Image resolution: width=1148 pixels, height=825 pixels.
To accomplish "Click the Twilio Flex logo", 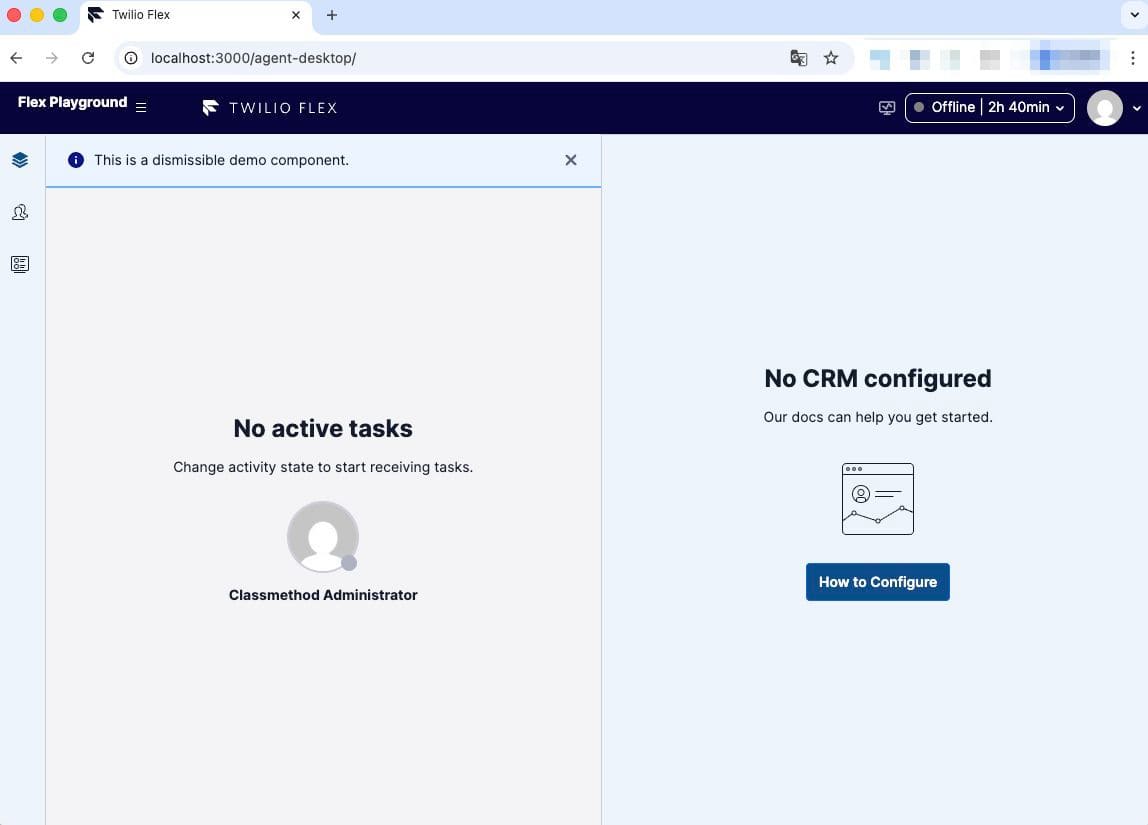I will (269, 108).
